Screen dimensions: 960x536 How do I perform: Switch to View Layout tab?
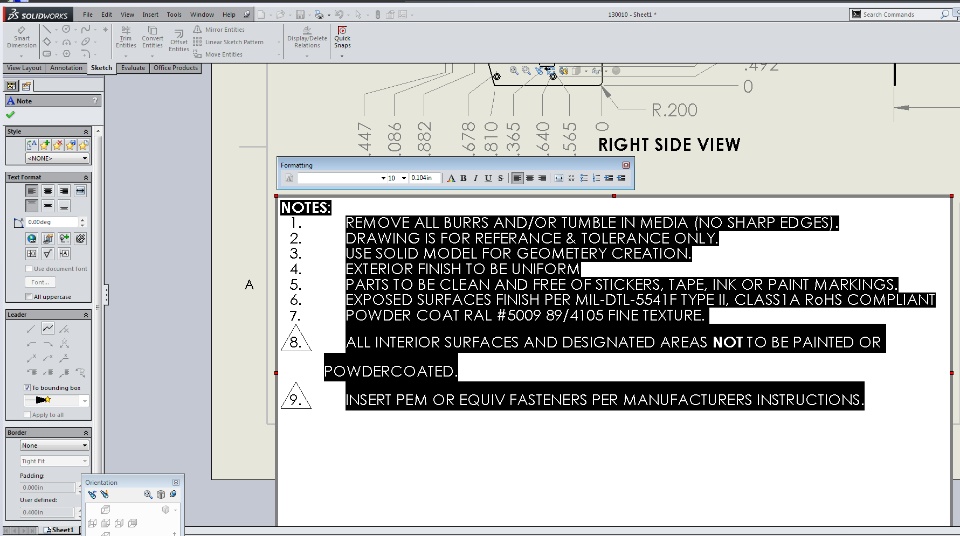(24, 68)
